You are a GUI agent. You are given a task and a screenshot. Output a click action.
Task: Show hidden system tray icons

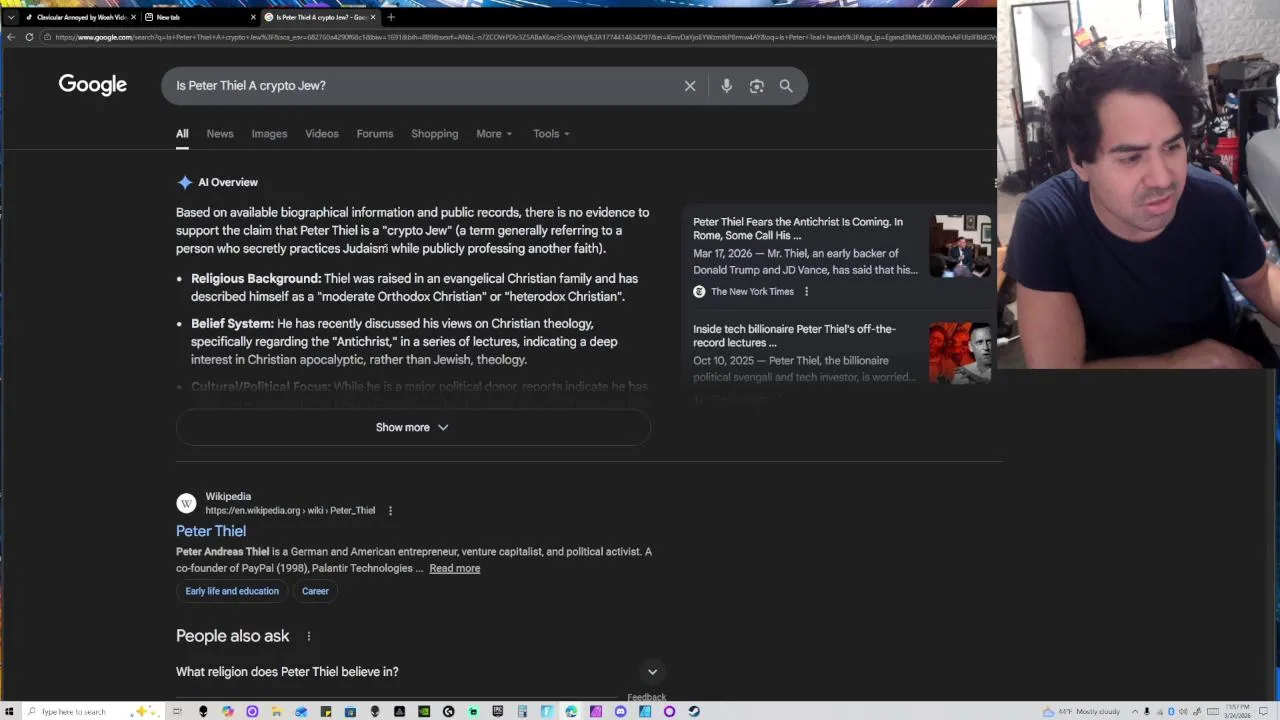[1135, 711]
